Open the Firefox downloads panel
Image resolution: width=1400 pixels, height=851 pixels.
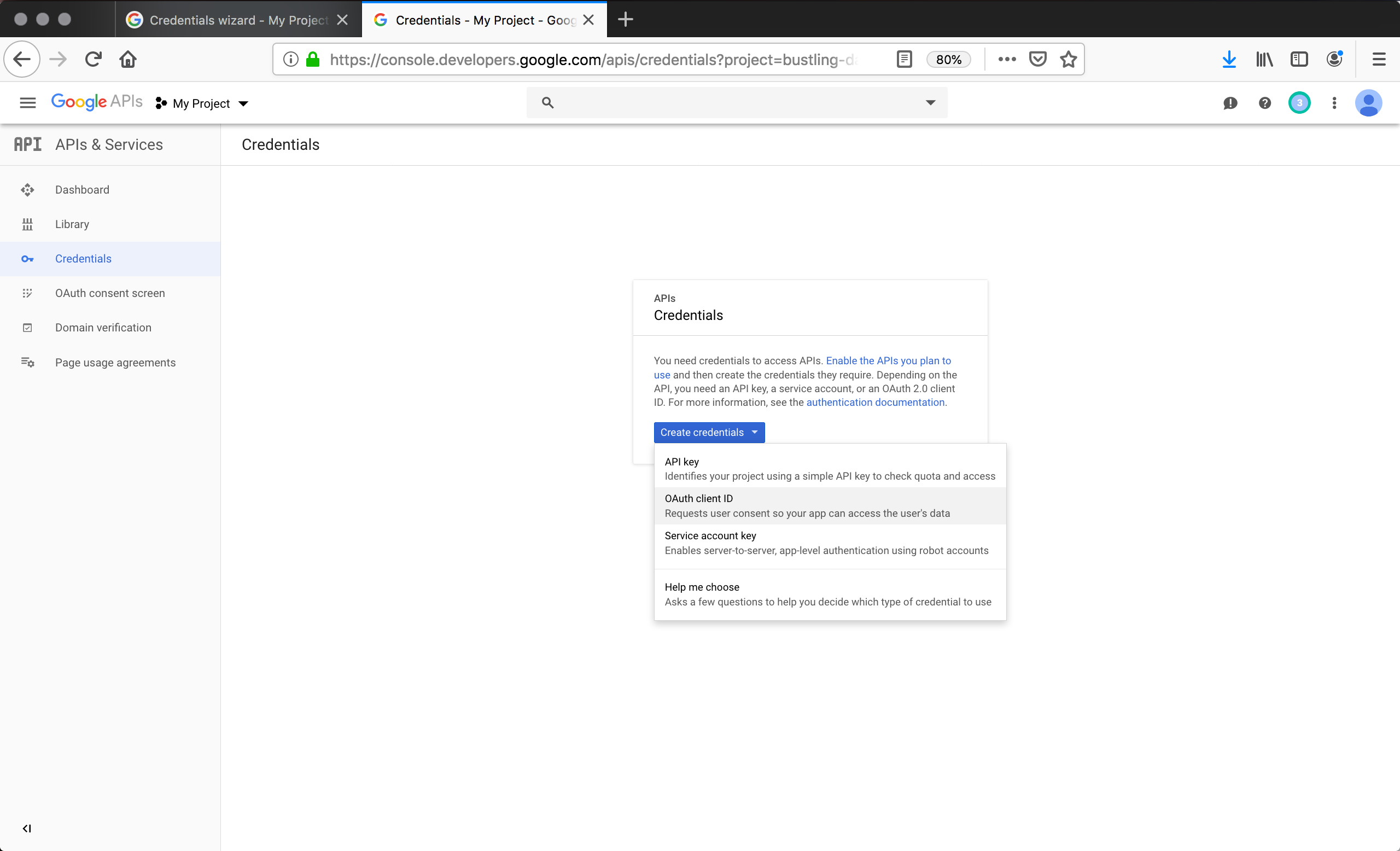[x=1229, y=59]
